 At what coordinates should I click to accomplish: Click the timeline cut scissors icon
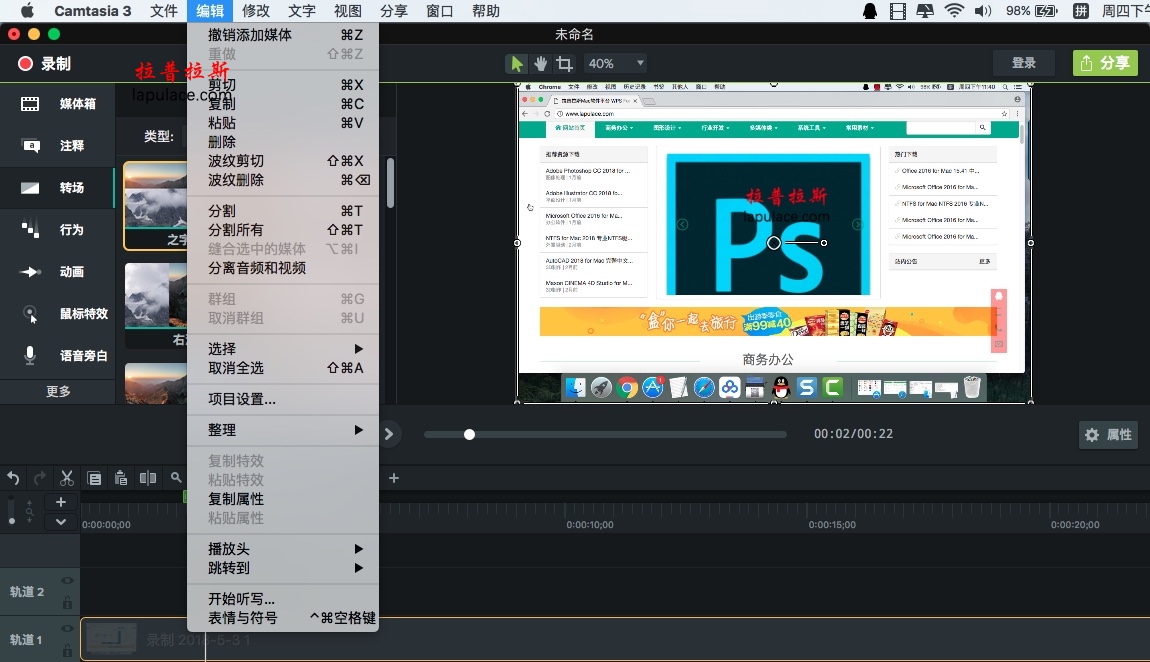click(x=67, y=479)
